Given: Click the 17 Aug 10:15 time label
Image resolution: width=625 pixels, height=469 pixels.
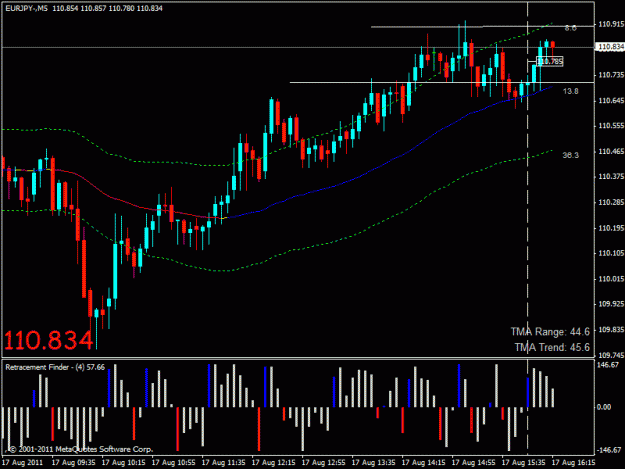Looking at the screenshot, I should [x=124, y=462].
